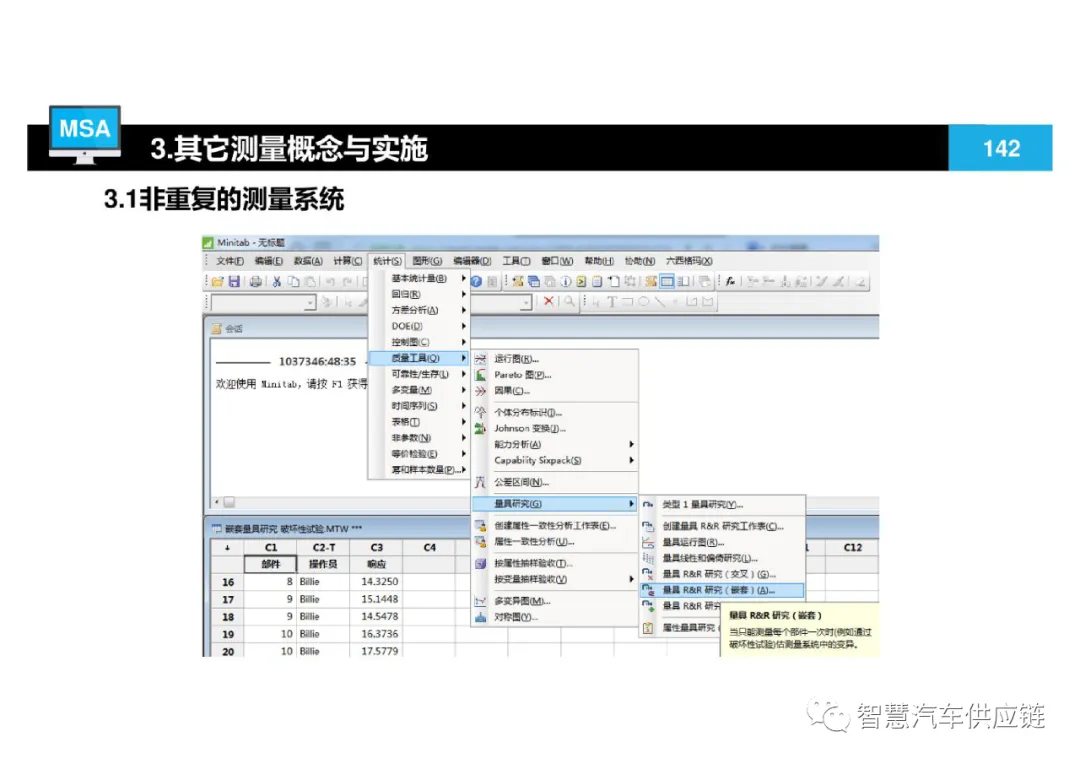
Task: Choose 量具 R&R 研究（嵌套）(A)
Action: (x=723, y=590)
